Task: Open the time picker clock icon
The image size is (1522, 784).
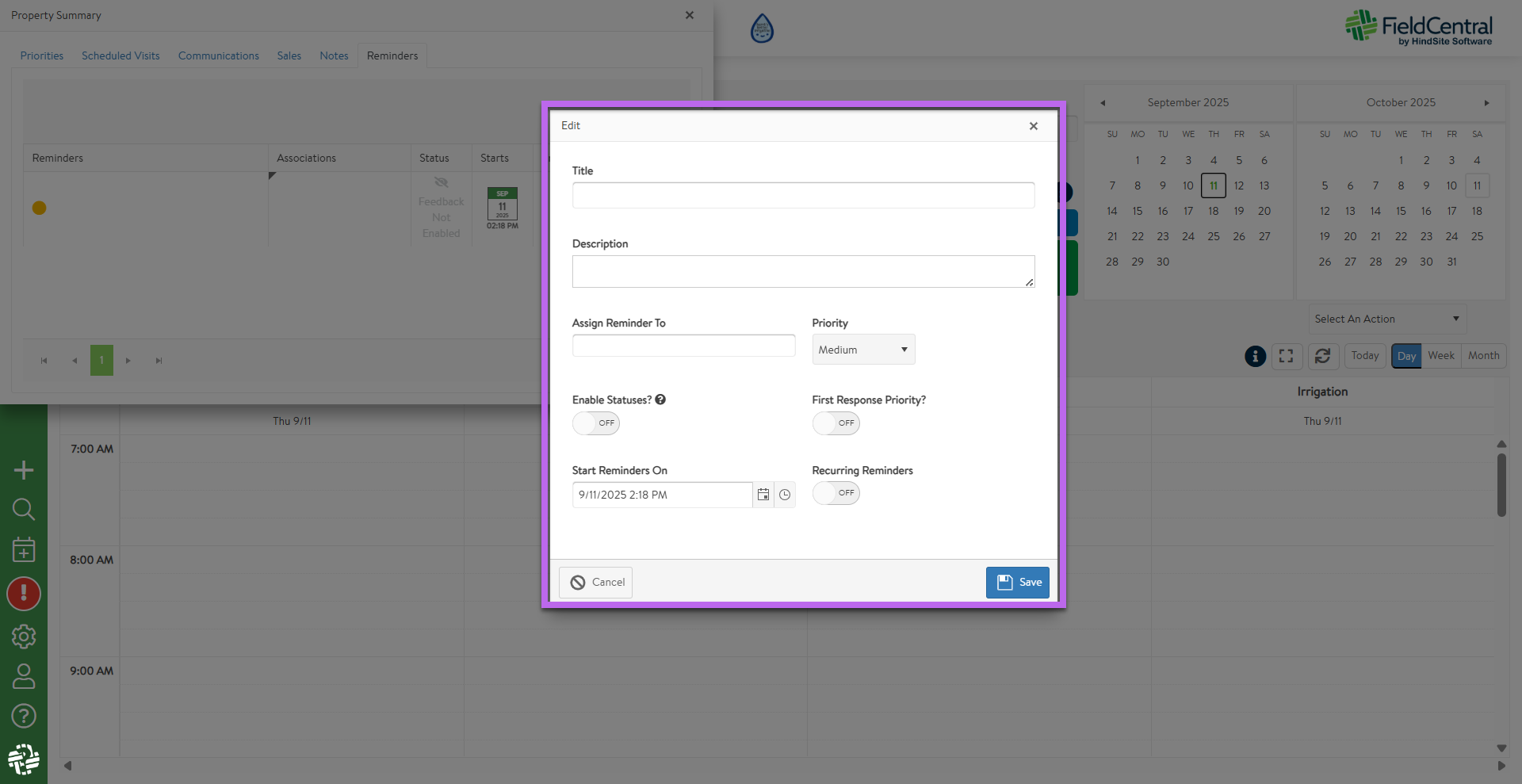Action: tap(785, 495)
